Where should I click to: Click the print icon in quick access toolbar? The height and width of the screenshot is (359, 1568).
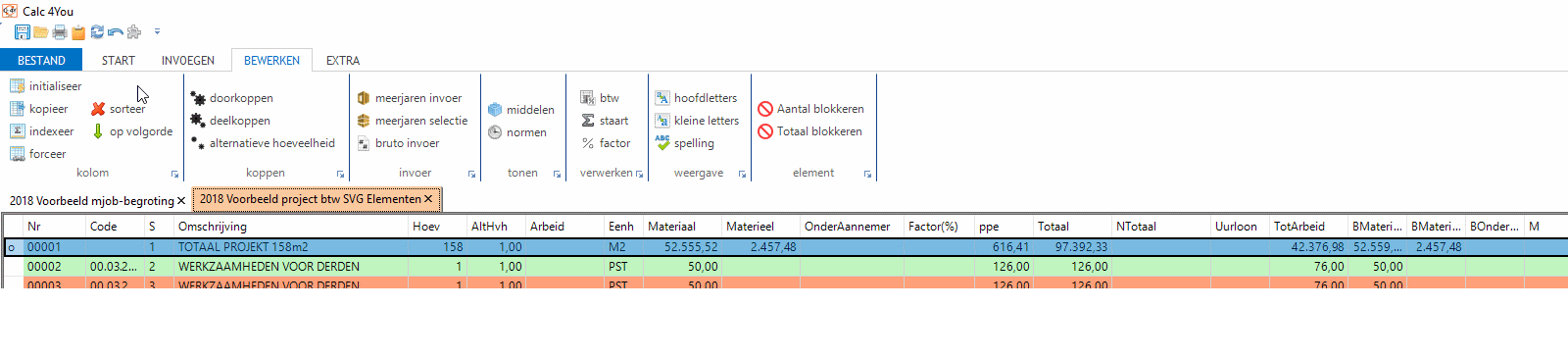pyautogui.click(x=60, y=32)
